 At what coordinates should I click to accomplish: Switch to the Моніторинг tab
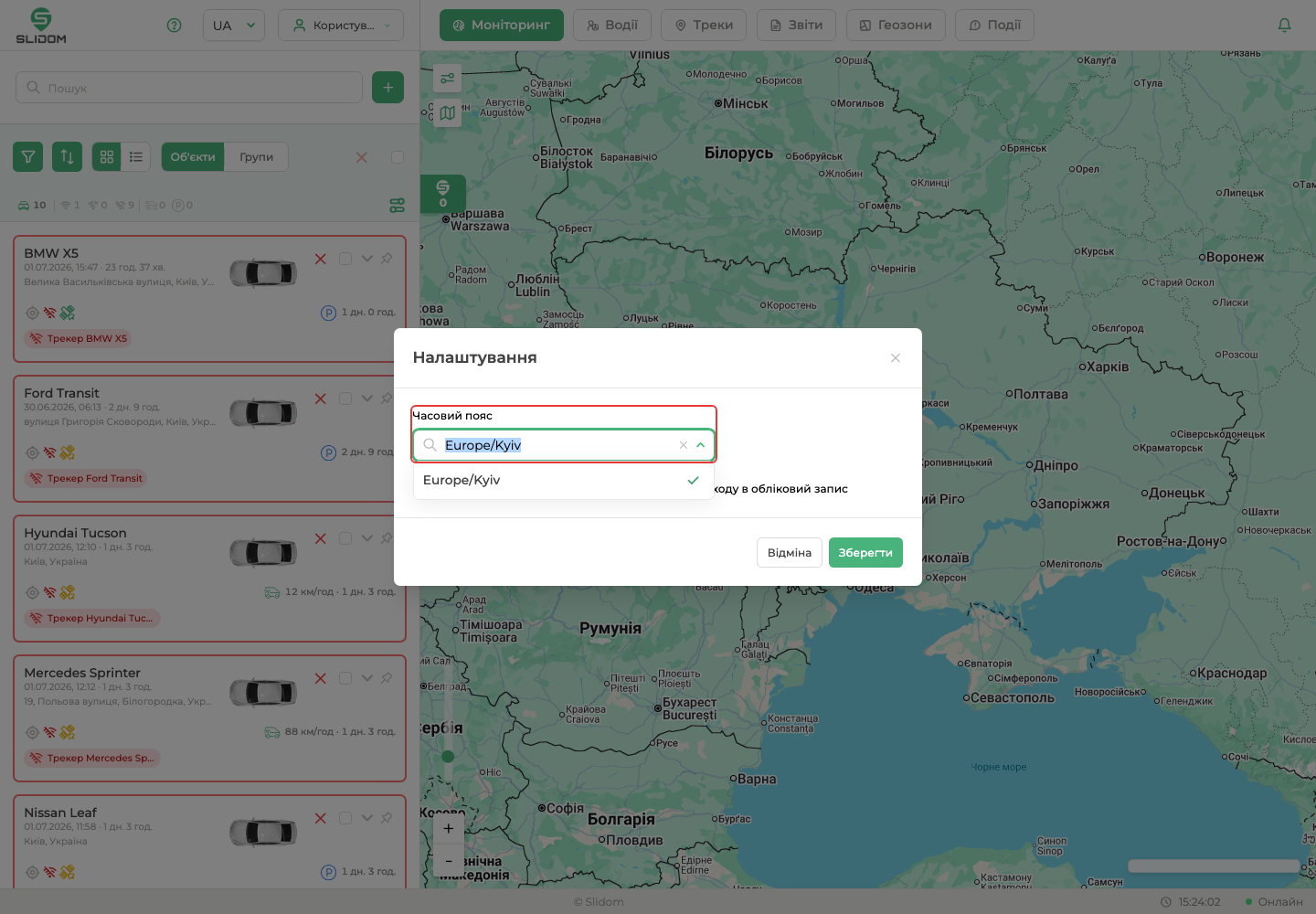502,26
